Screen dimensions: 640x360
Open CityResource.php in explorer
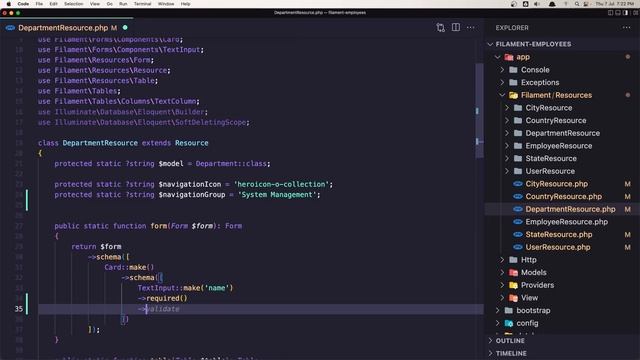pyautogui.click(x=556, y=184)
